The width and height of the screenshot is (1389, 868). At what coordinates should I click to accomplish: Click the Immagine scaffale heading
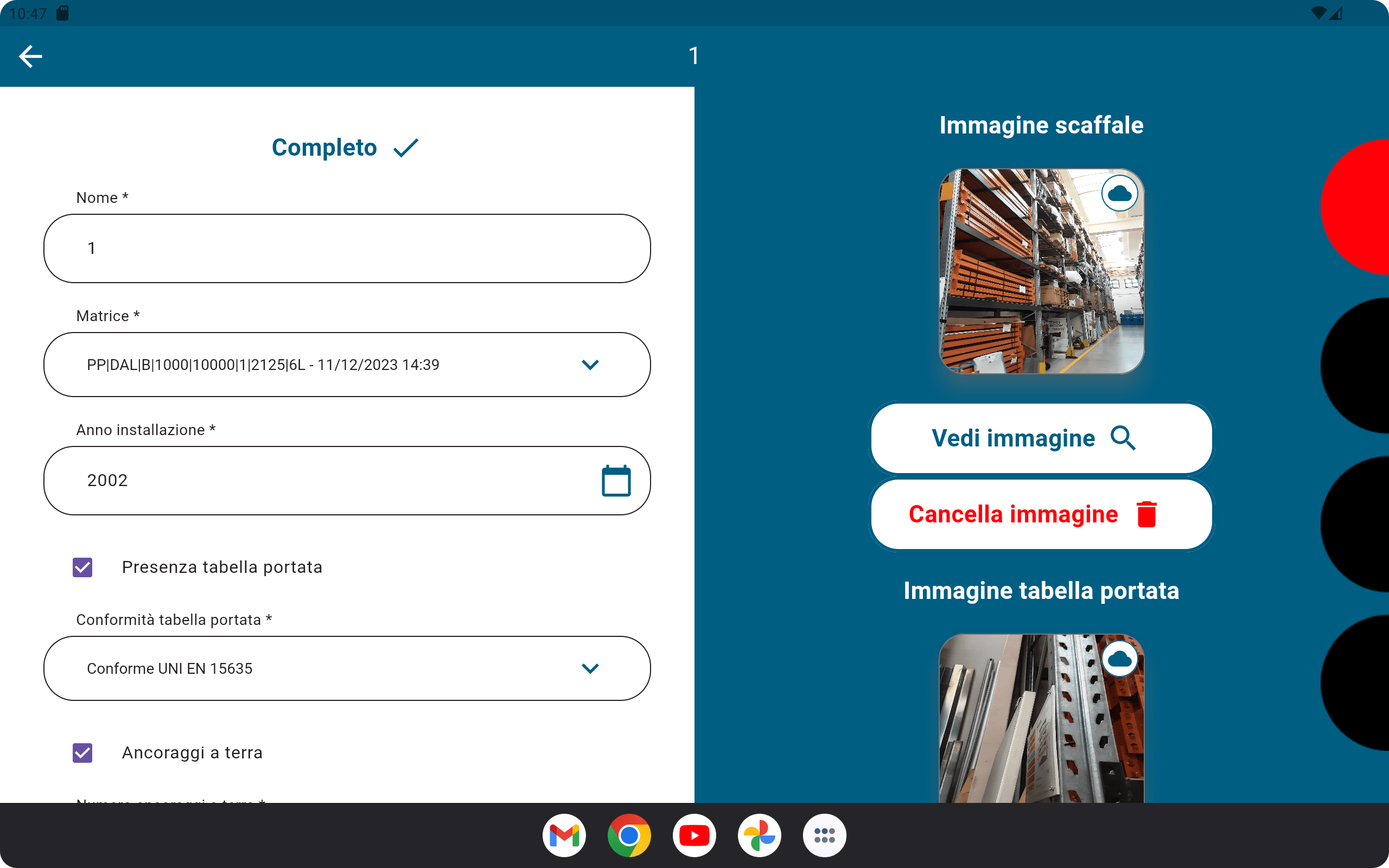(1041, 125)
